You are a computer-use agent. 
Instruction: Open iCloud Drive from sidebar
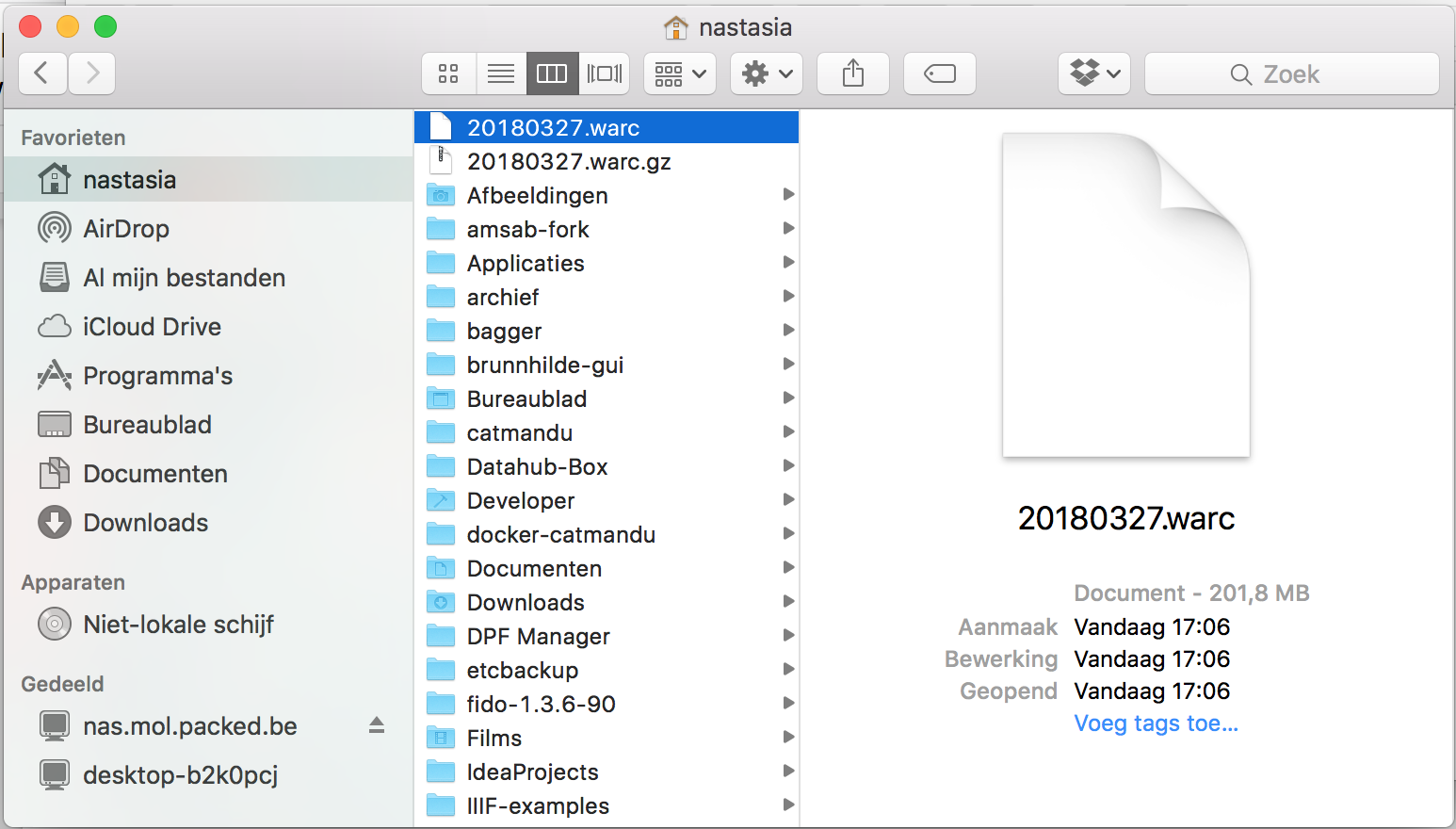point(152,327)
